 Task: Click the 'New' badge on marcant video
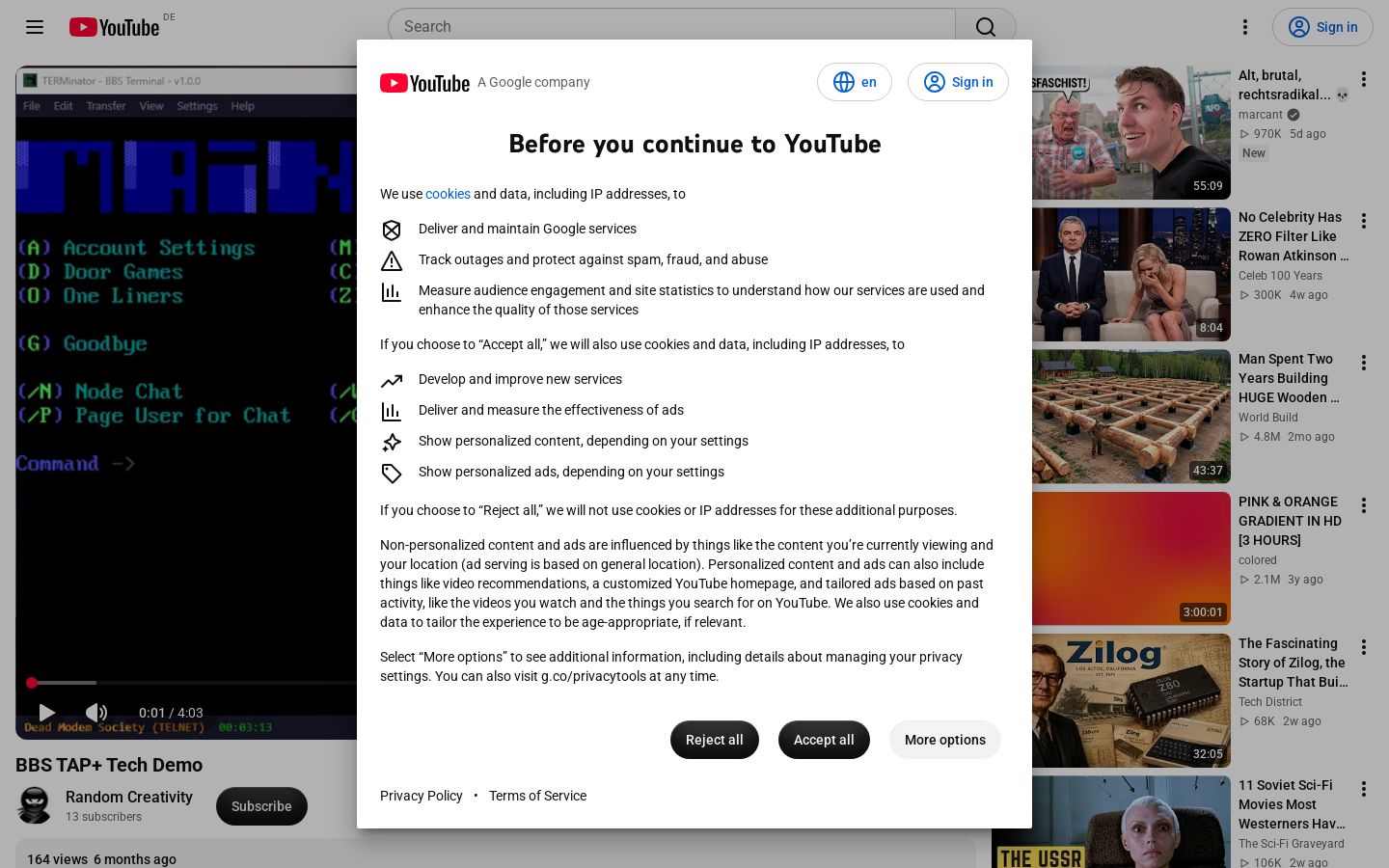[x=1254, y=153]
